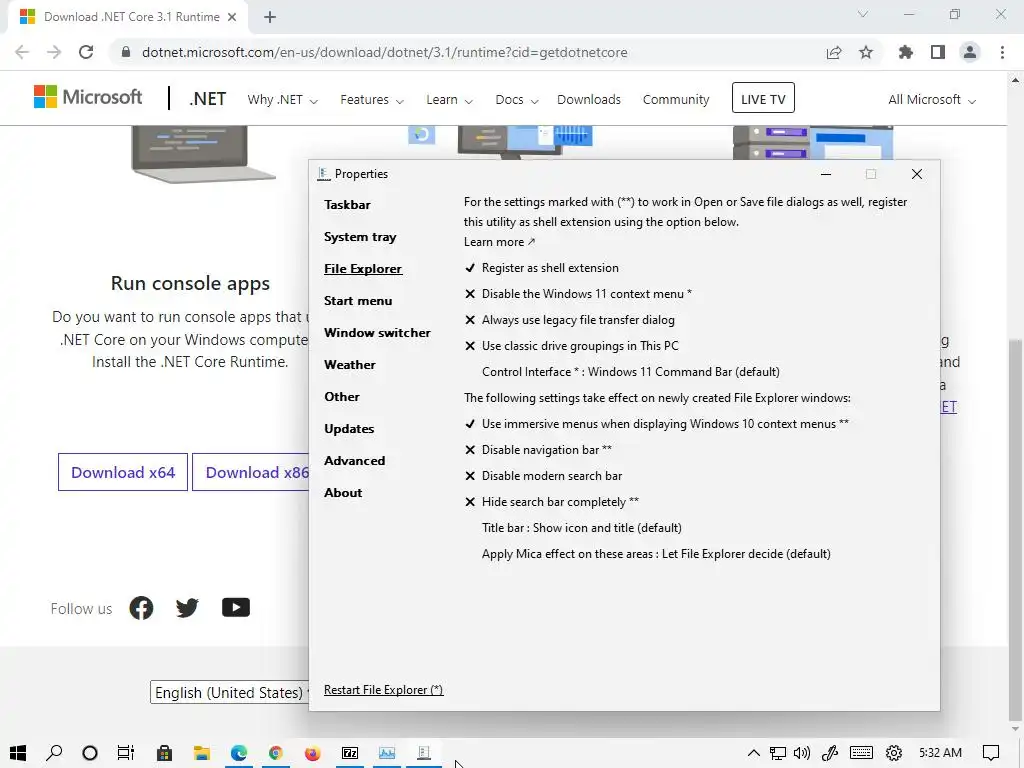1024x768 pixels.
Task: Open System tray section
Action: pyautogui.click(x=360, y=237)
